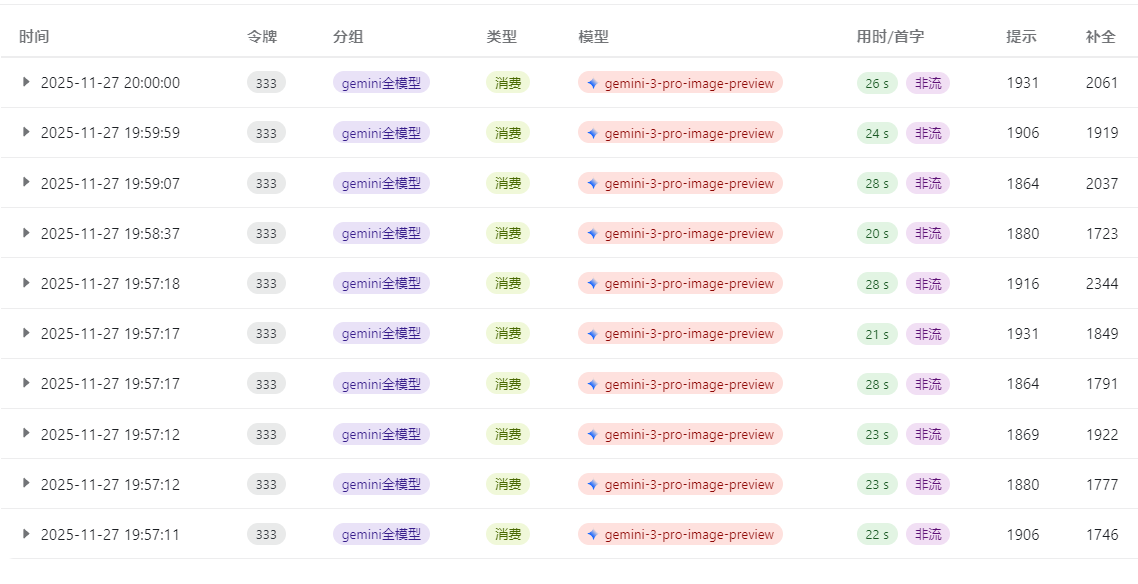This screenshot has width=1138, height=584.
Task: Click the 非流 tag in the completion 1922 row
Action: coord(928,435)
